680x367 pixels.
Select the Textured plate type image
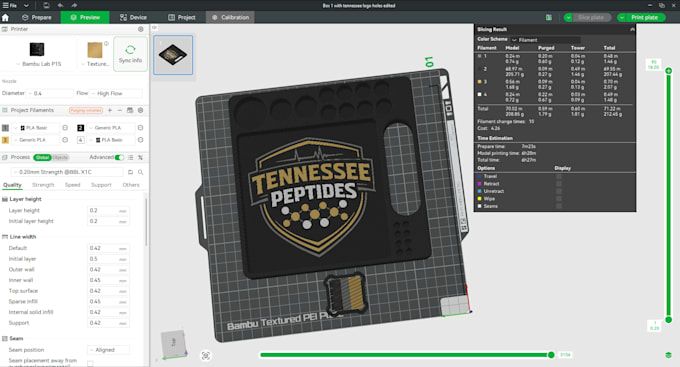95,50
